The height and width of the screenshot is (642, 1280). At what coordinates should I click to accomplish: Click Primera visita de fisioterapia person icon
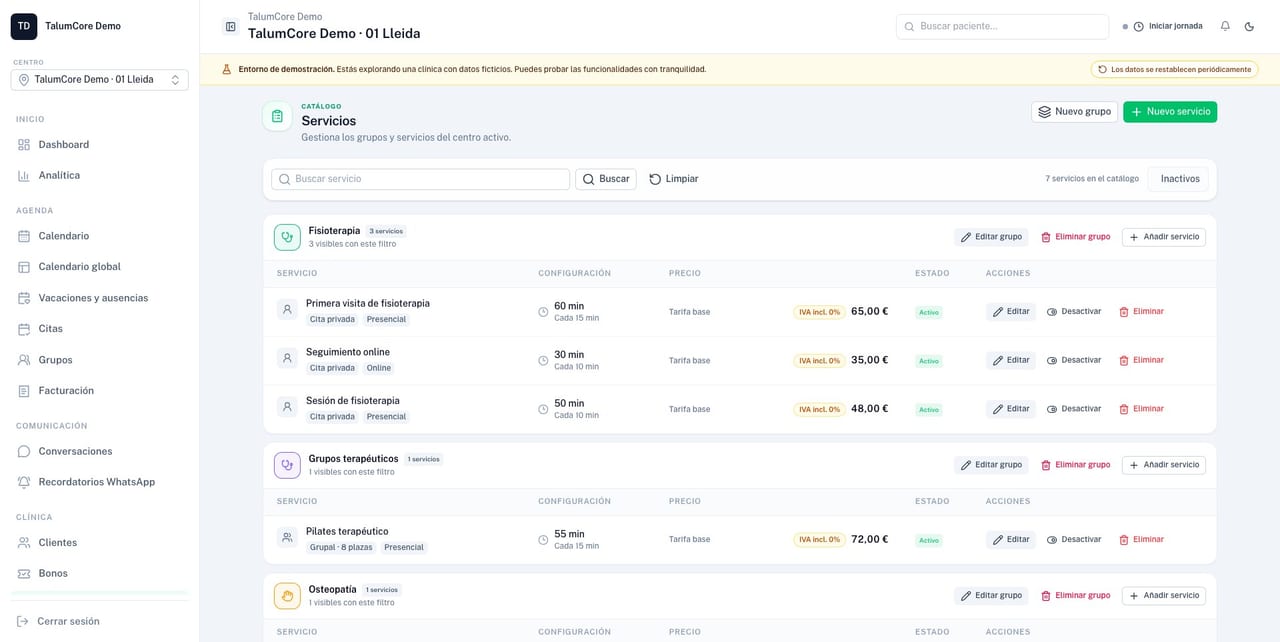pos(287,310)
